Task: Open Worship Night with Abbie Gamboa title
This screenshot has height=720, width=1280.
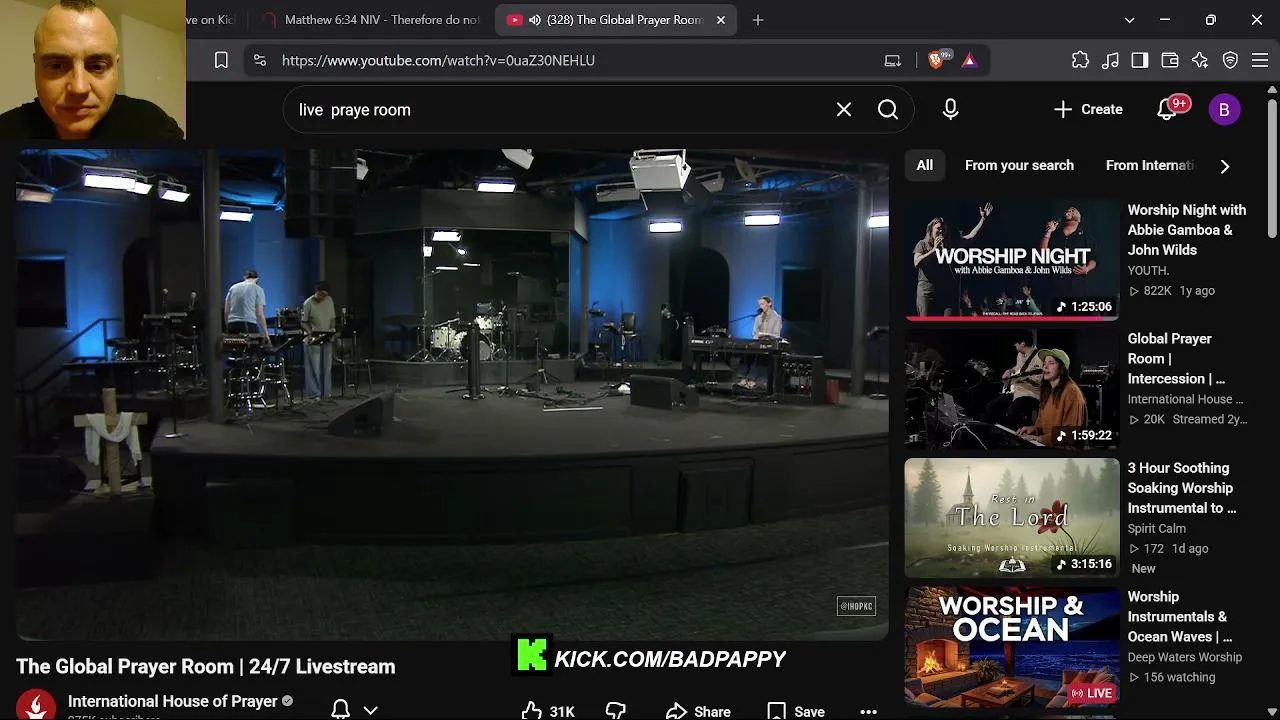Action: (1187, 230)
